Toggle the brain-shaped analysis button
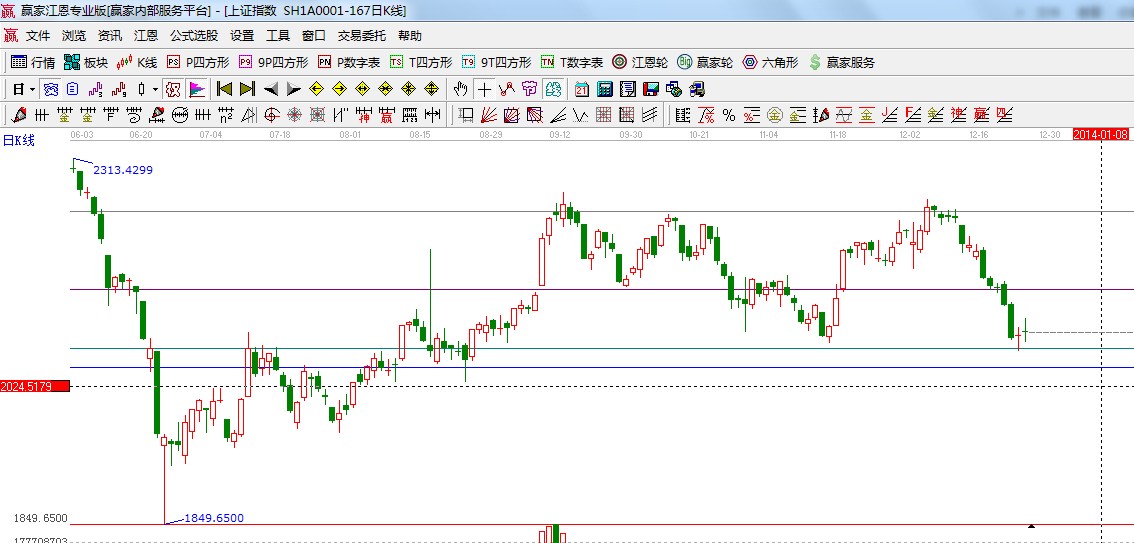 [x=49, y=89]
